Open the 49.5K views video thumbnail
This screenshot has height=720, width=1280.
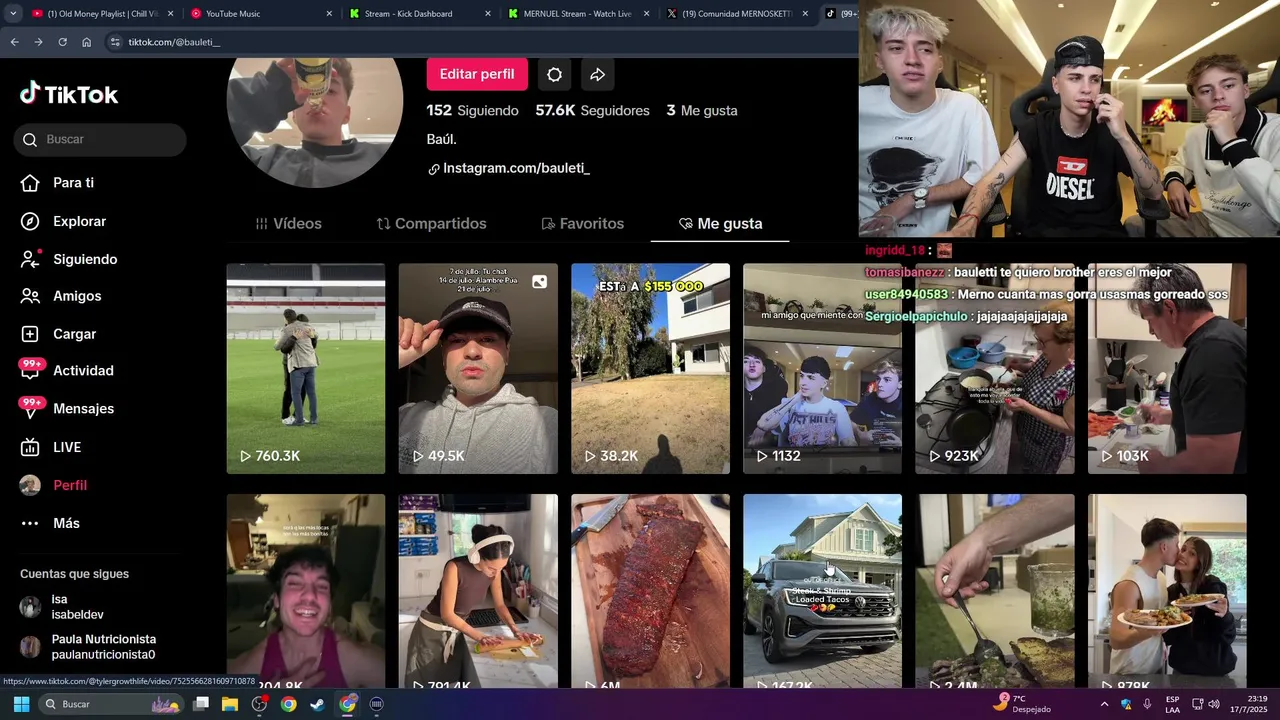(x=478, y=369)
